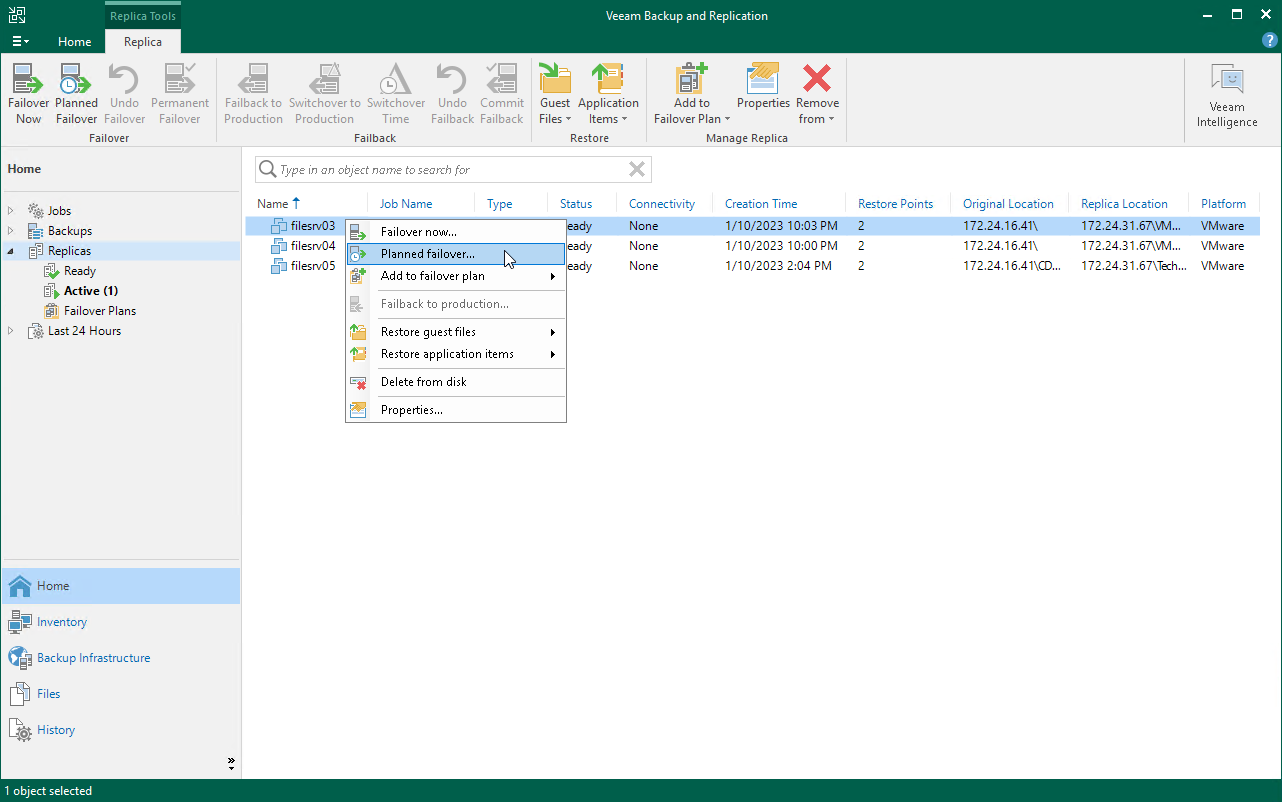The image size is (1282, 802).
Task: Select Ready under Replicas
Action: point(80,271)
